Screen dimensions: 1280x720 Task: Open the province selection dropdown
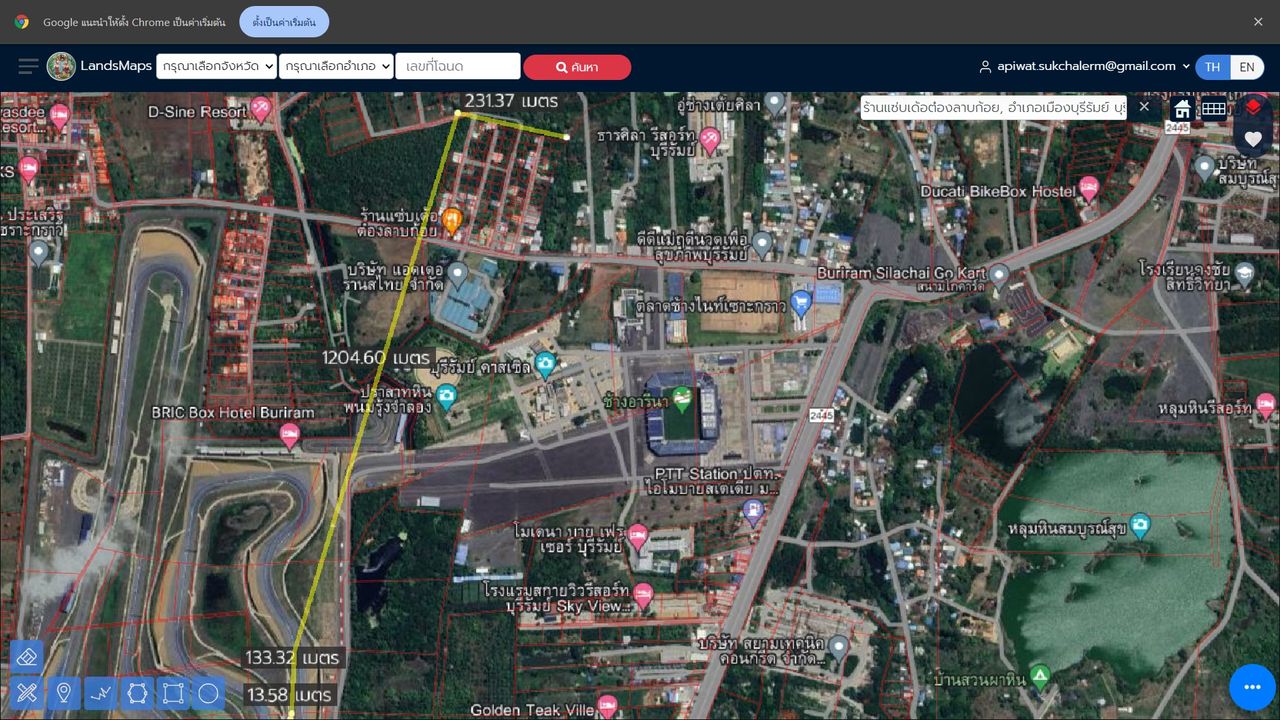(216, 66)
